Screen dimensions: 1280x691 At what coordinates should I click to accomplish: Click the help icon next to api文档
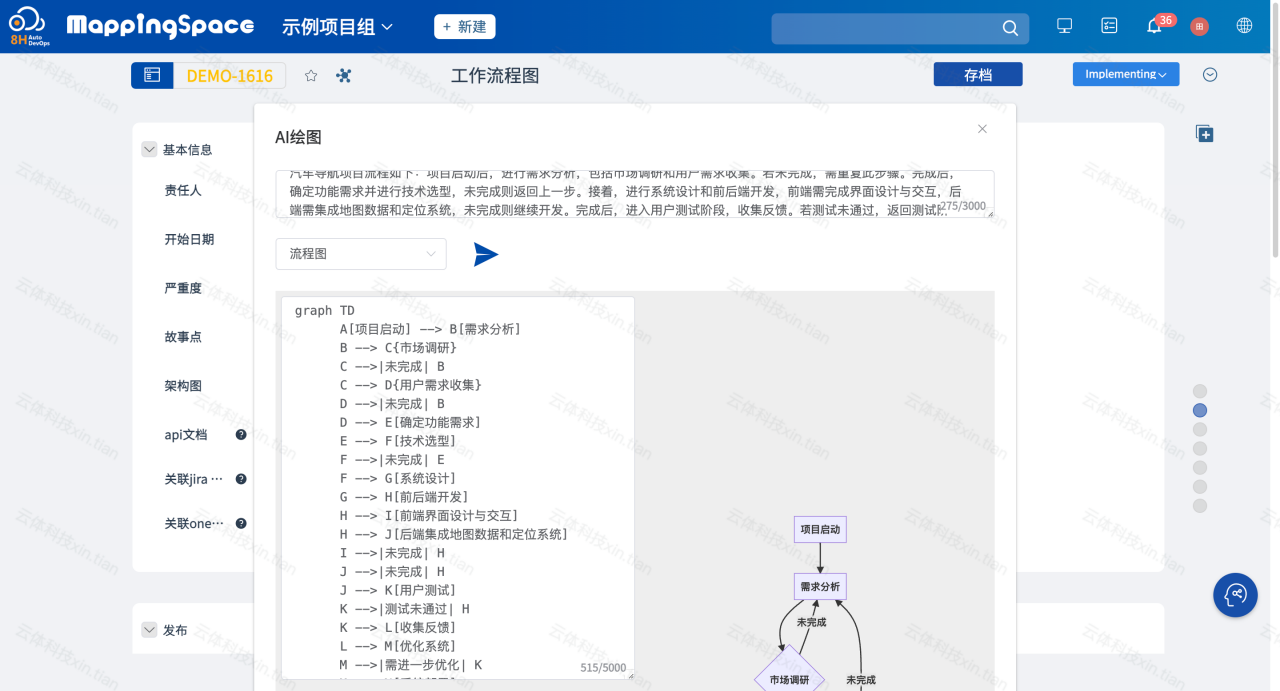point(241,435)
